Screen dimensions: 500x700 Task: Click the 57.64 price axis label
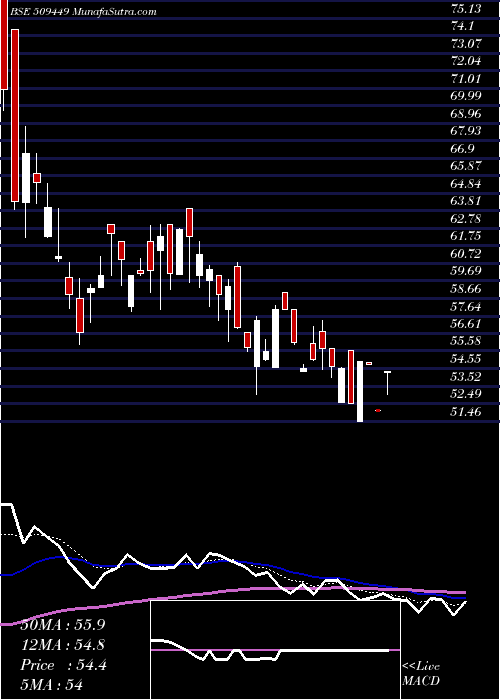(466, 306)
